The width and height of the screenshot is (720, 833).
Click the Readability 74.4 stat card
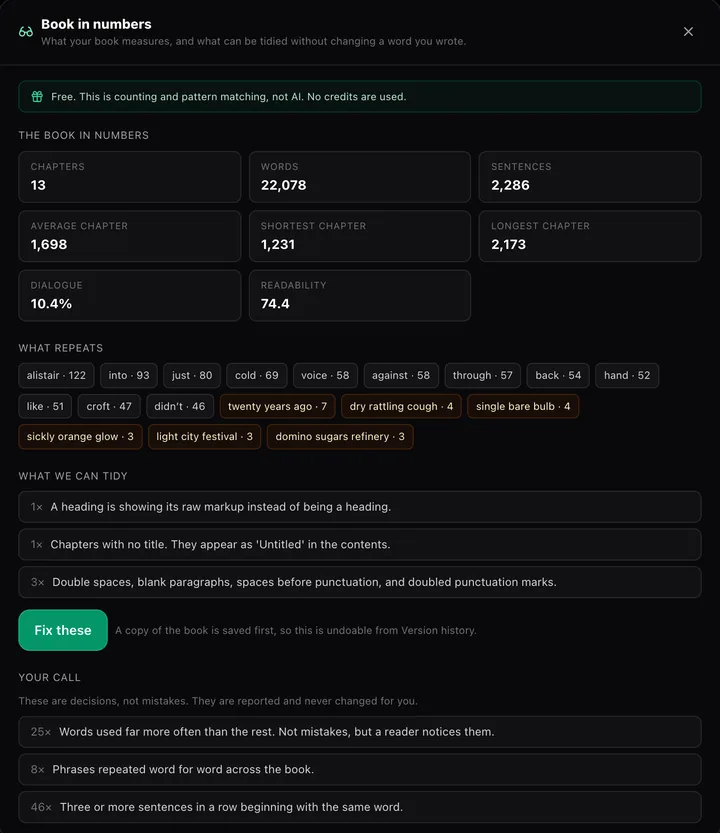[x=360, y=295]
